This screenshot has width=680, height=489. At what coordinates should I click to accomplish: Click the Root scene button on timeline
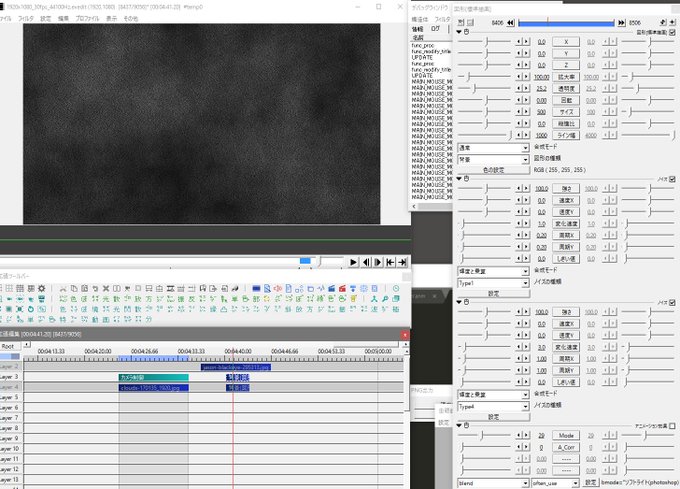(x=10, y=346)
